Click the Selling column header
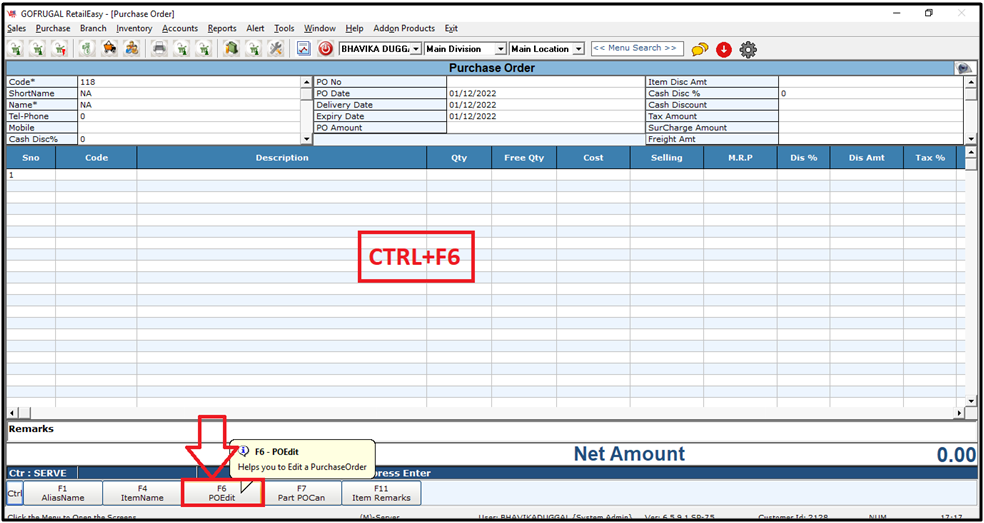This screenshot has width=984, height=523. click(x=666, y=158)
